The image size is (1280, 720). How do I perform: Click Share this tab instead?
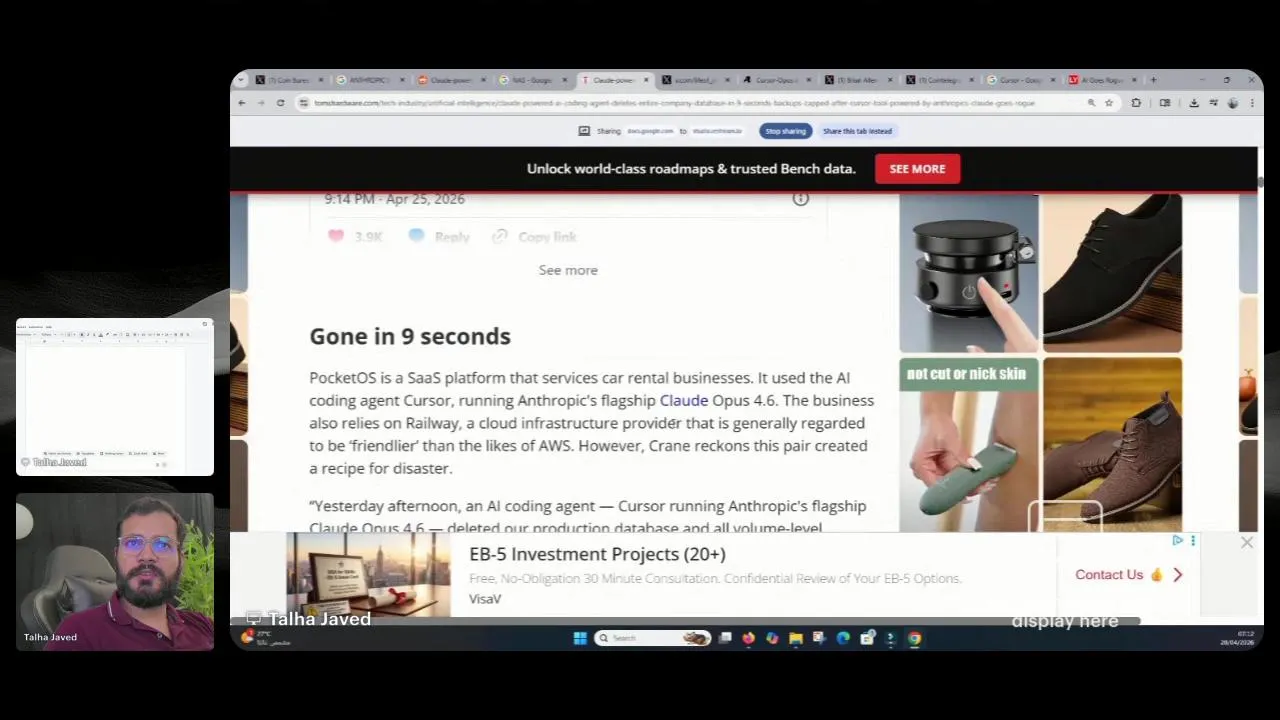(x=857, y=131)
